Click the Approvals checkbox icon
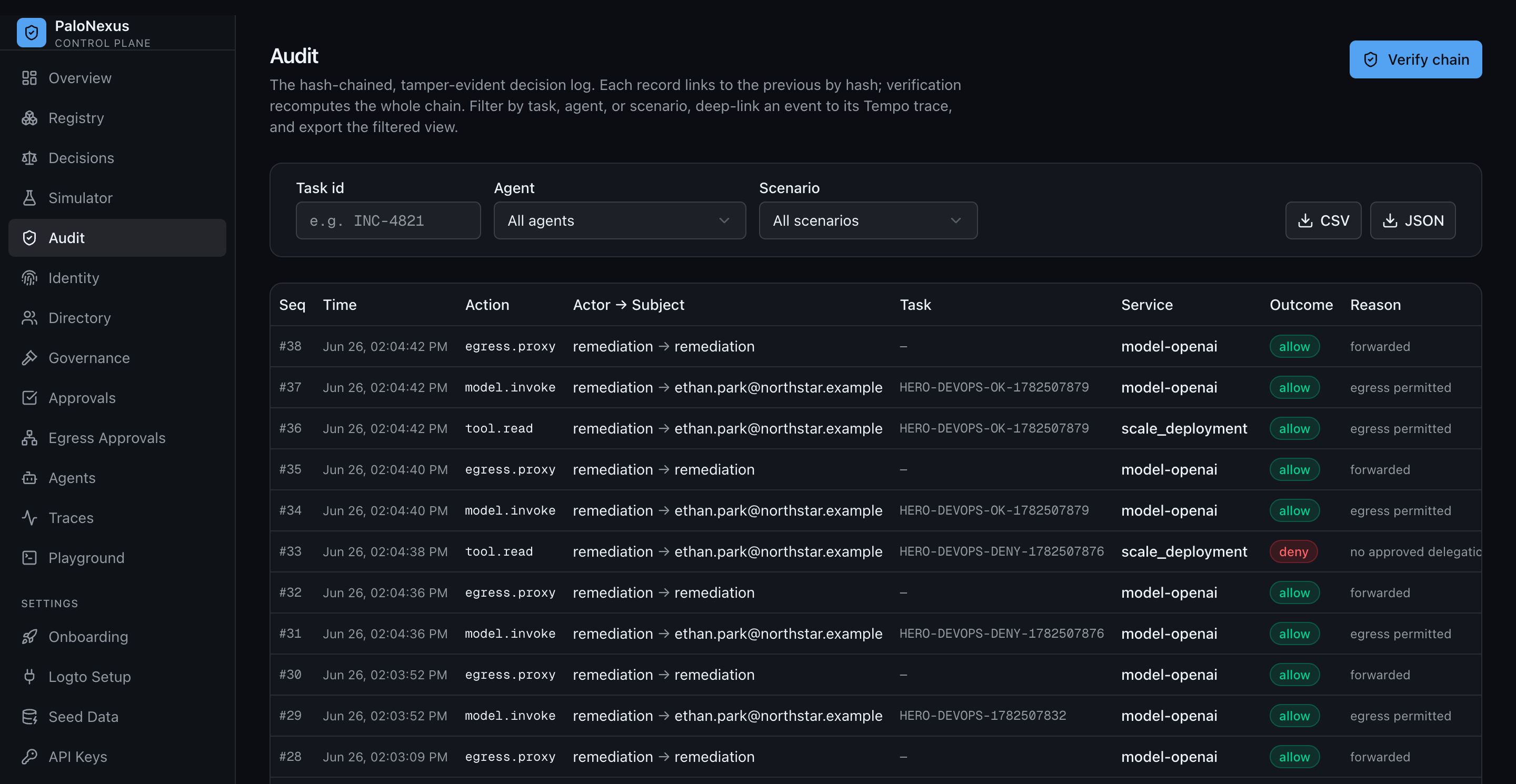The image size is (1516, 784). [29, 398]
